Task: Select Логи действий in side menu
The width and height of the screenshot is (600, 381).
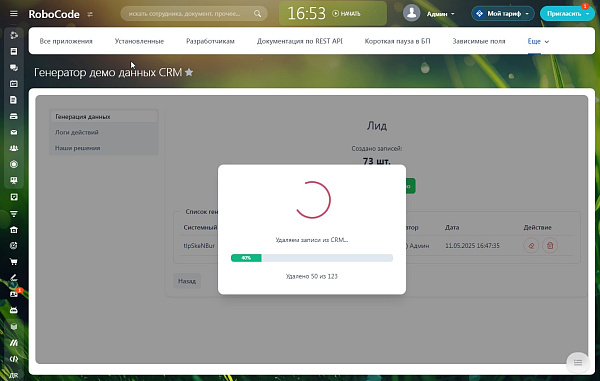Action: click(77, 132)
